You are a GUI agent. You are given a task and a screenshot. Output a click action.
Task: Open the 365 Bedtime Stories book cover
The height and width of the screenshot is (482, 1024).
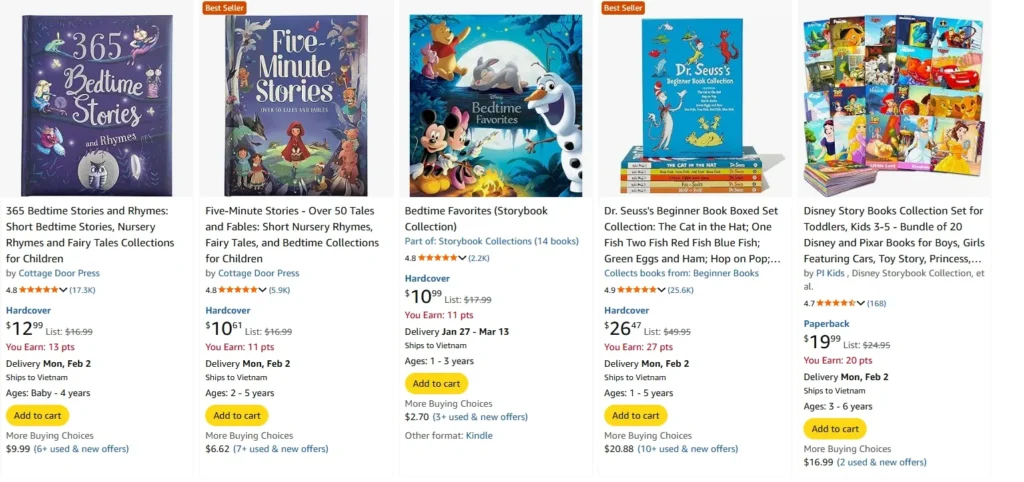(97, 105)
